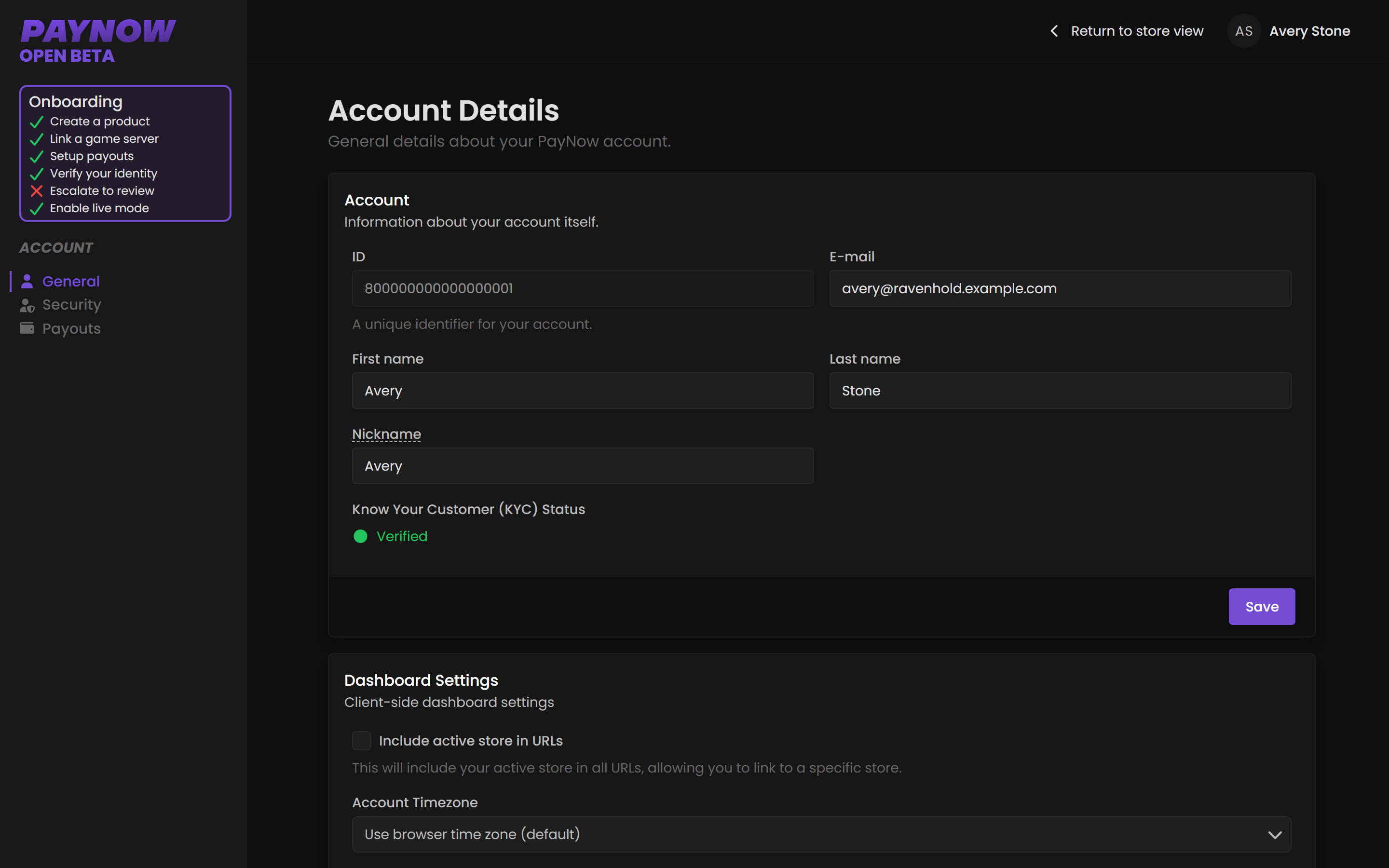Click the checkmark next to Link a game server
The width and height of the screenshot is (1389, 868).
37,139
